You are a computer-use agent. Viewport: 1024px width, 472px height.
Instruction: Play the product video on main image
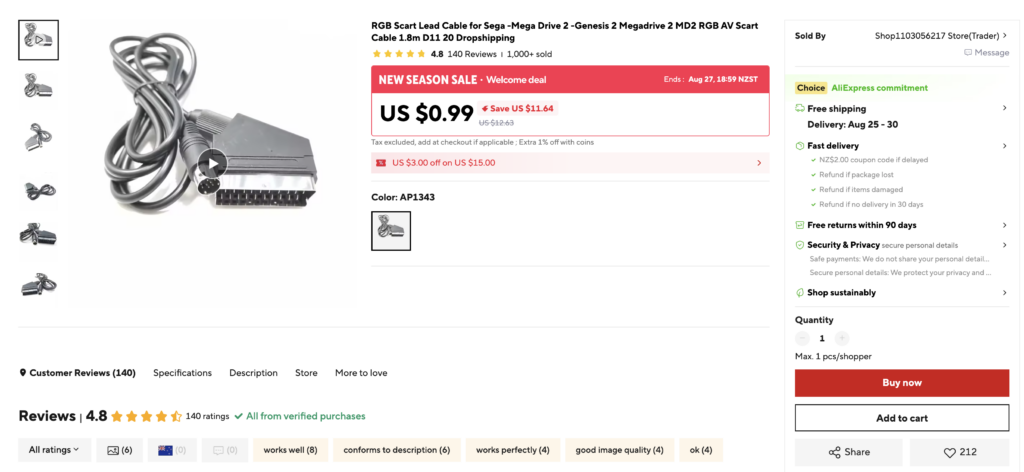click(x=212, y=163)
